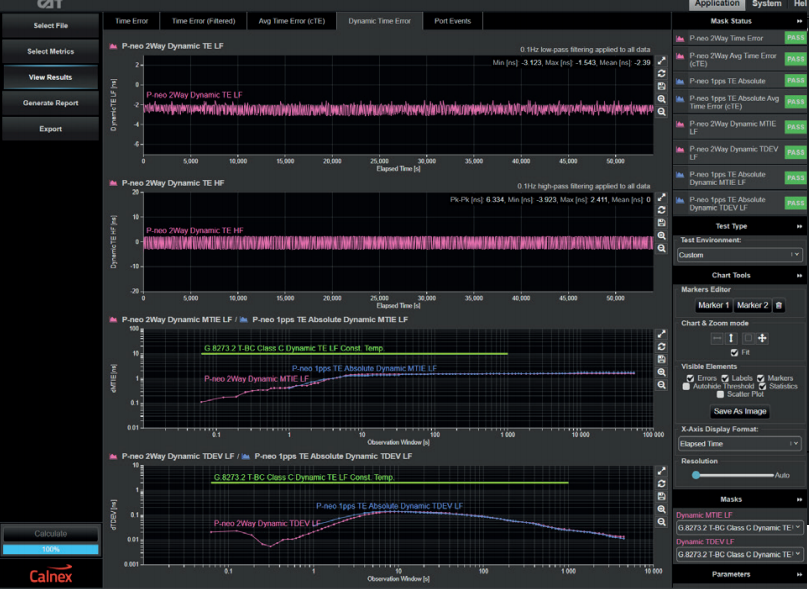The height and width of the screenshot is (589, 809).
Task: Open the Avg Time Error (cTE) tab
Action: click(292, 21)
